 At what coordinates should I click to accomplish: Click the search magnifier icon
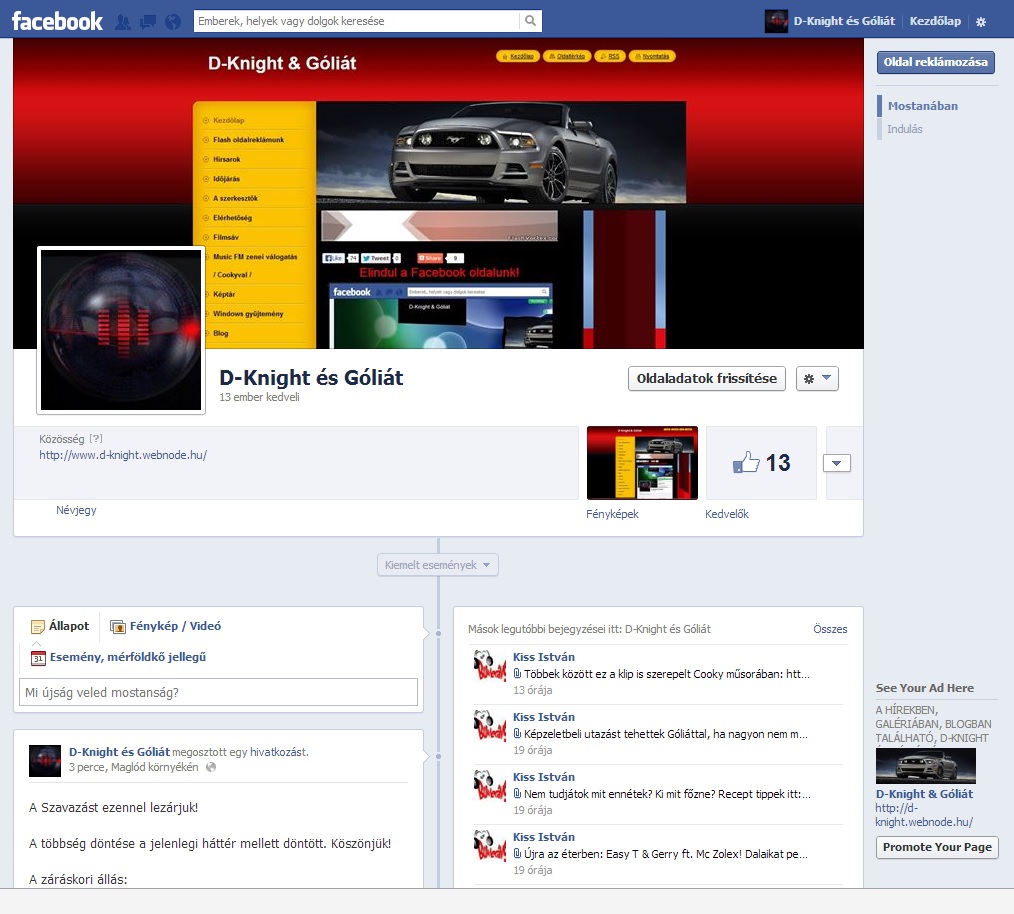(x=530, y=21)
